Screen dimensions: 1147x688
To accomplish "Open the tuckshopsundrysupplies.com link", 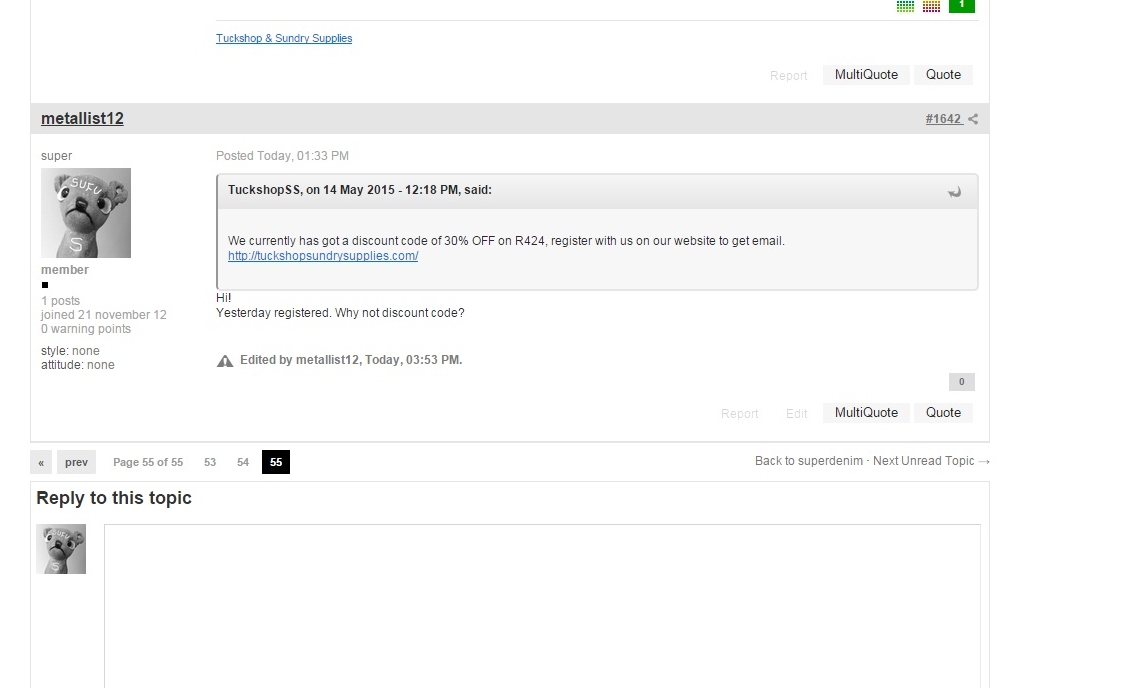I will tap(323, 256).
